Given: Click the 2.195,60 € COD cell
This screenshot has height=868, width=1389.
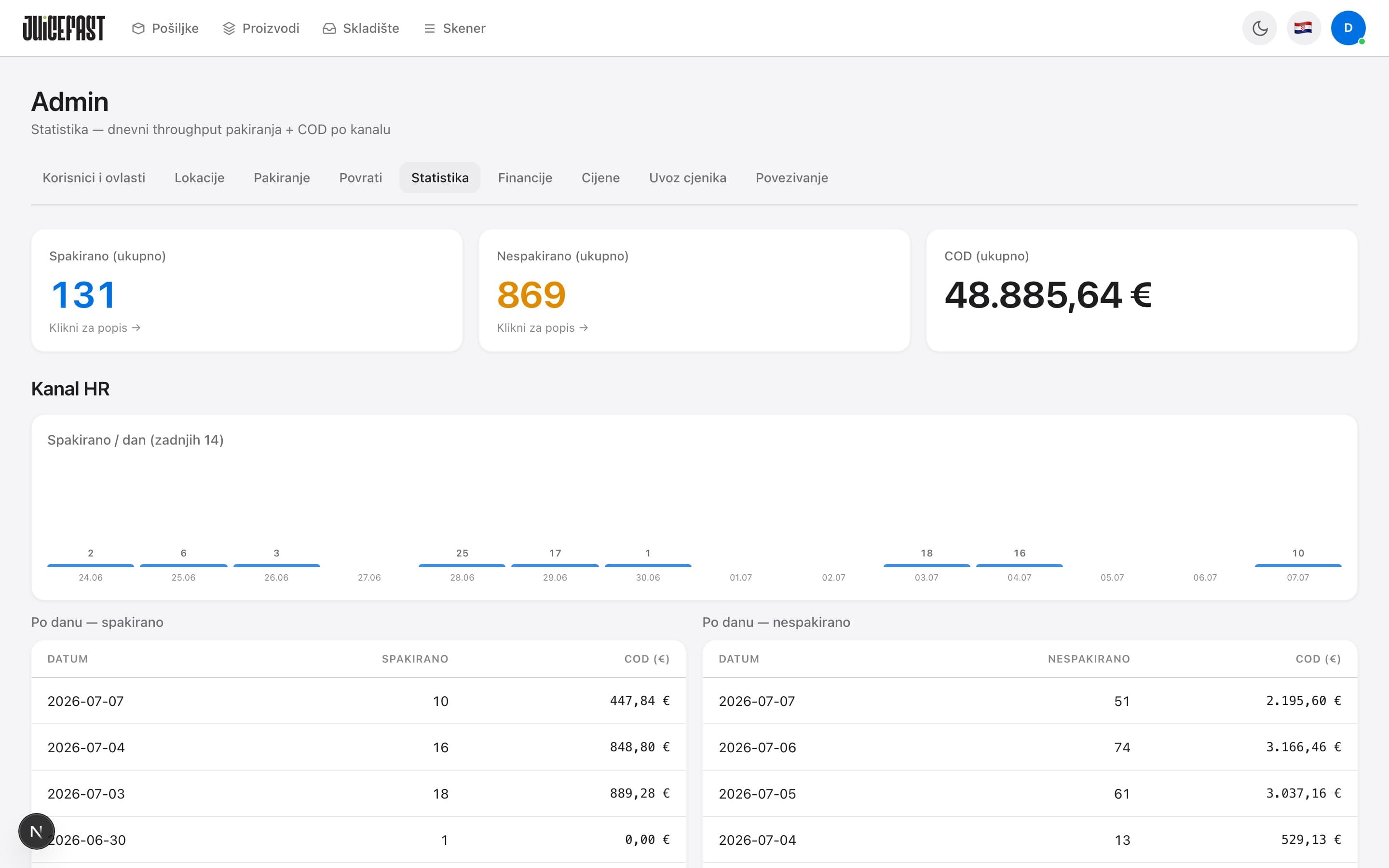Looking at the screenshot, I should (x=1304, y=700).
